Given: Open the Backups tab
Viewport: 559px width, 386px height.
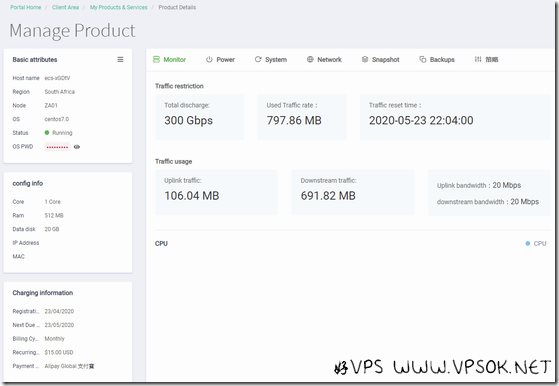Looking at the screenshot, I should (x=437, y=60).
